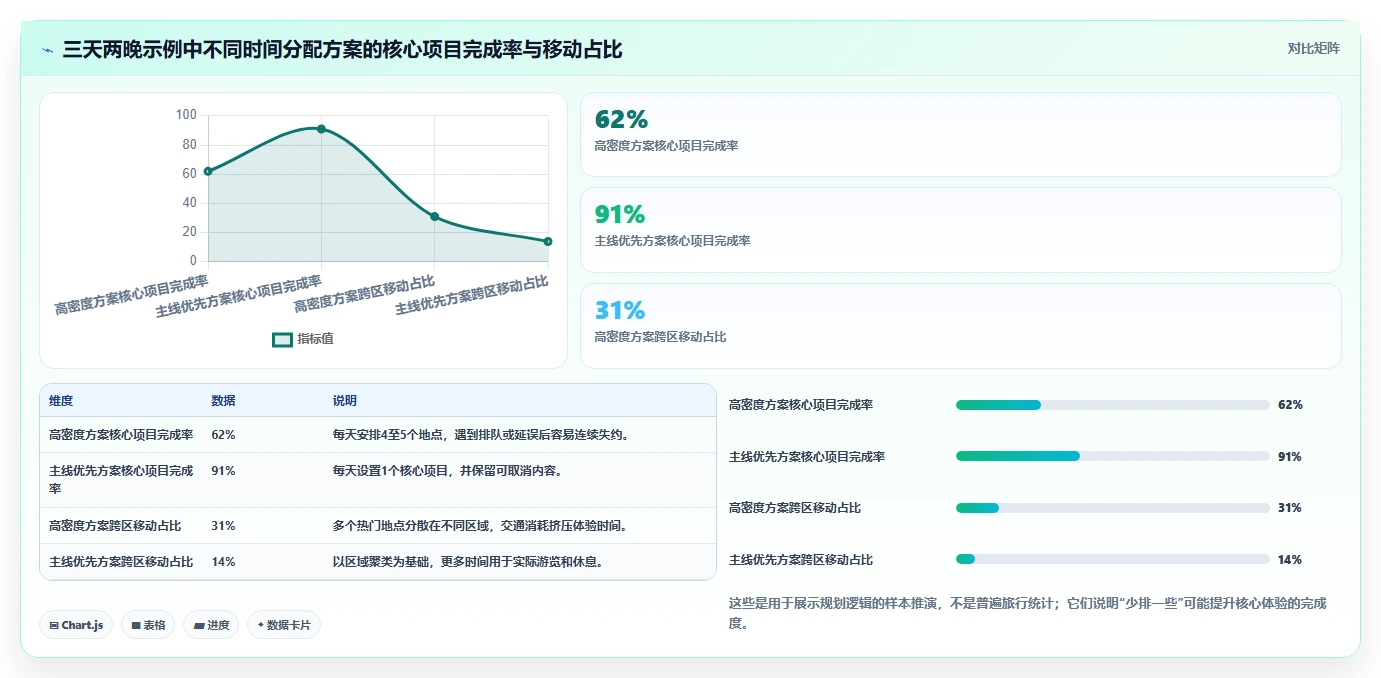The width and height of the screenshot is (1381, 678).
Task: Click y-axis label 100 on chart
Action: [x=186, y=115]
